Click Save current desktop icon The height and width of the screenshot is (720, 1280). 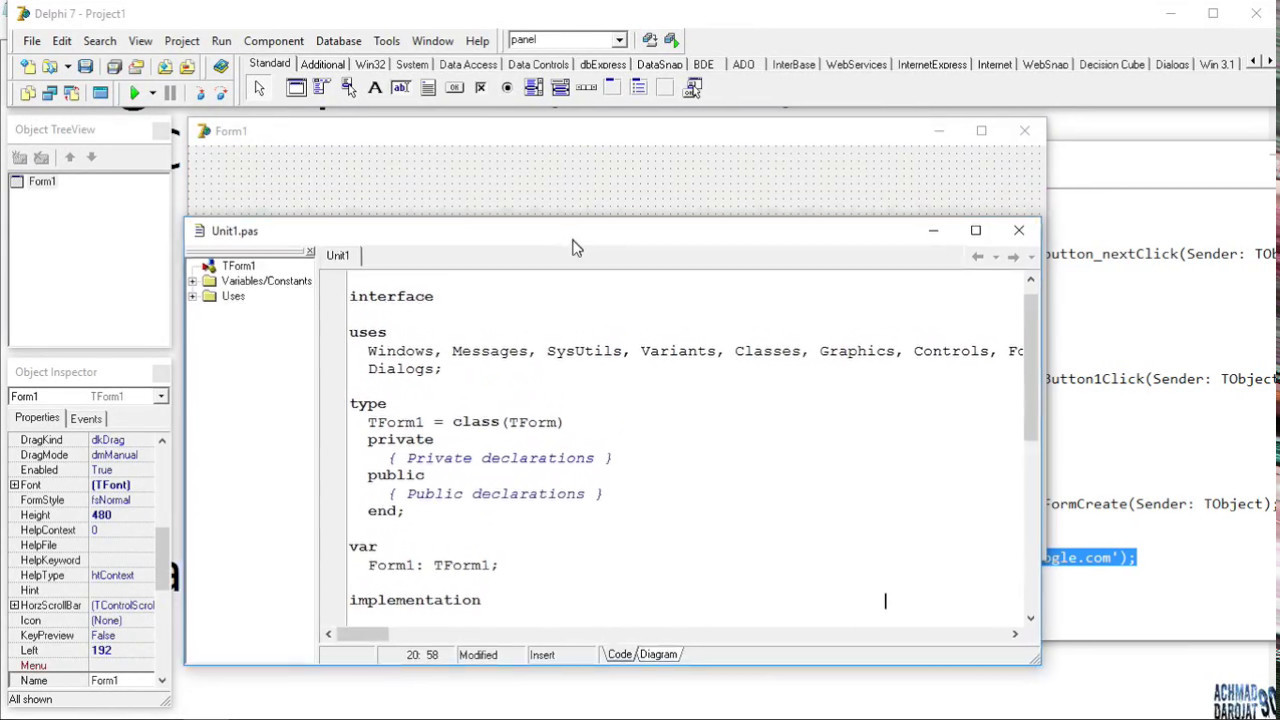[x=650, y=40]
